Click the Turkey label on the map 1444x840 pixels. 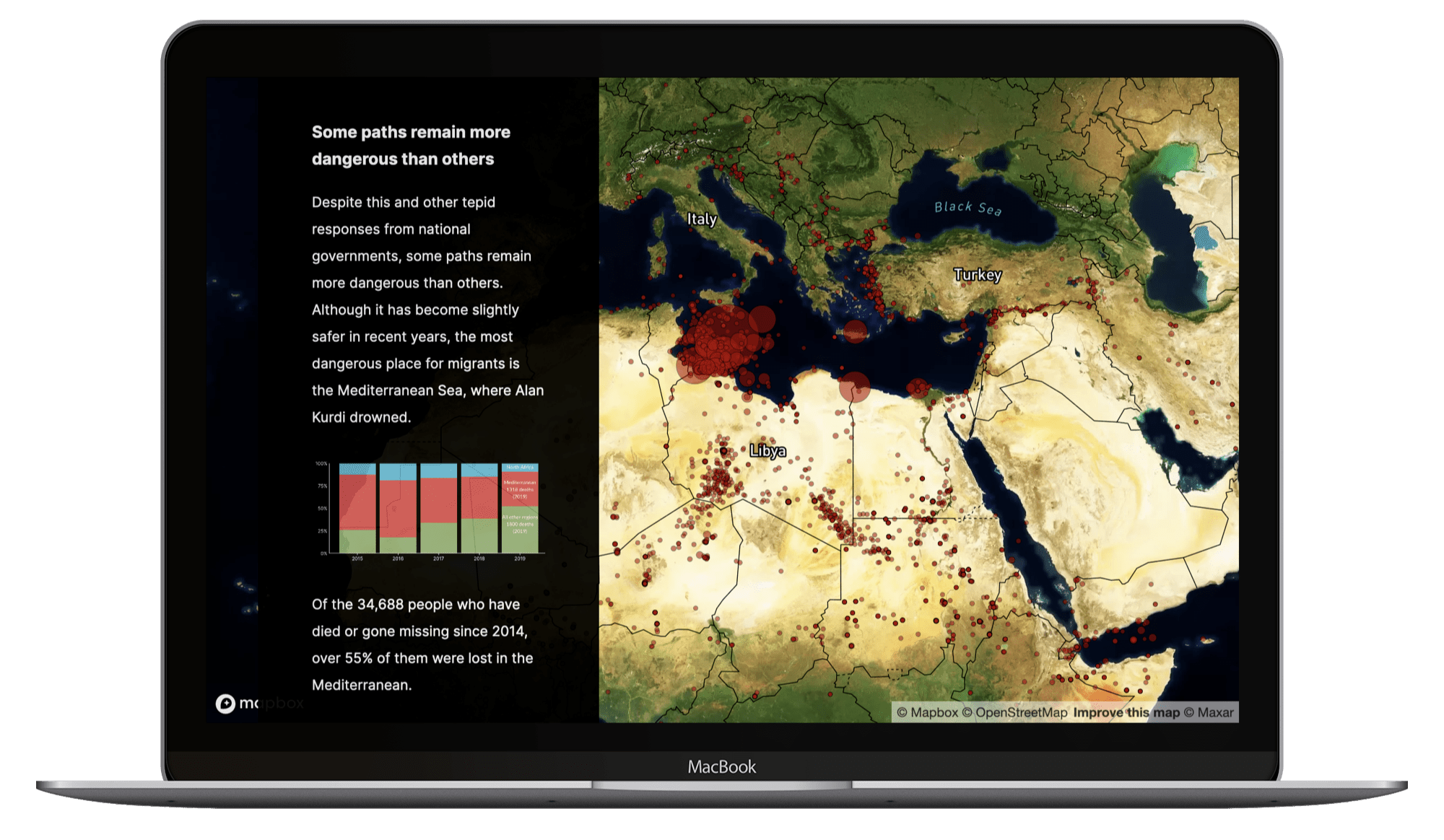coord(978,274)
